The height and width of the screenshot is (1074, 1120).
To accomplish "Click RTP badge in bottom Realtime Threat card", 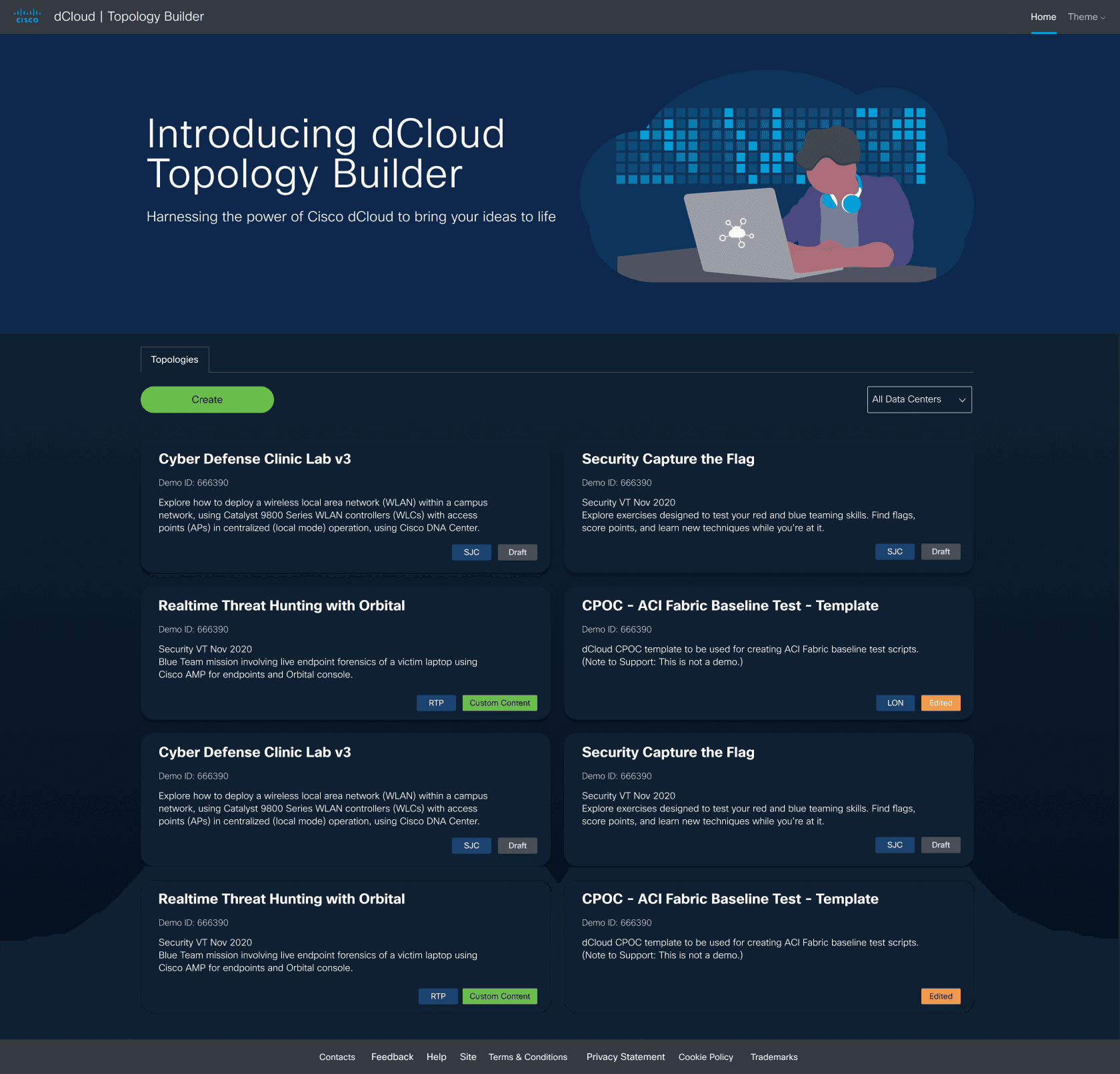I will [438, 996].
